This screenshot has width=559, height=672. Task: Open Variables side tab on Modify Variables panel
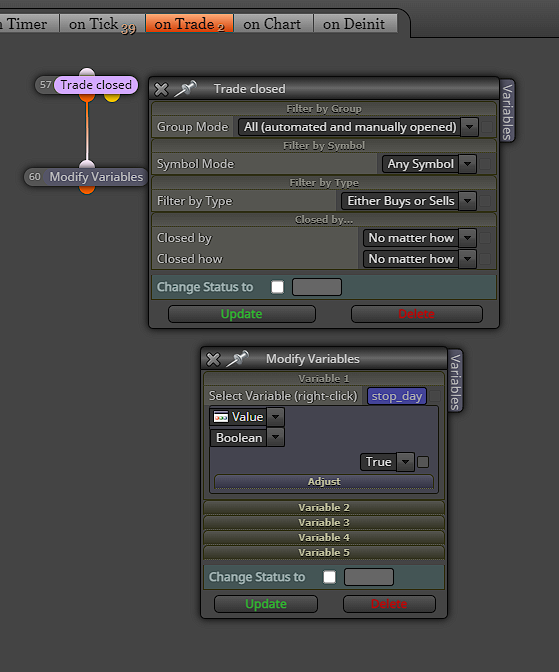point(455,381)
